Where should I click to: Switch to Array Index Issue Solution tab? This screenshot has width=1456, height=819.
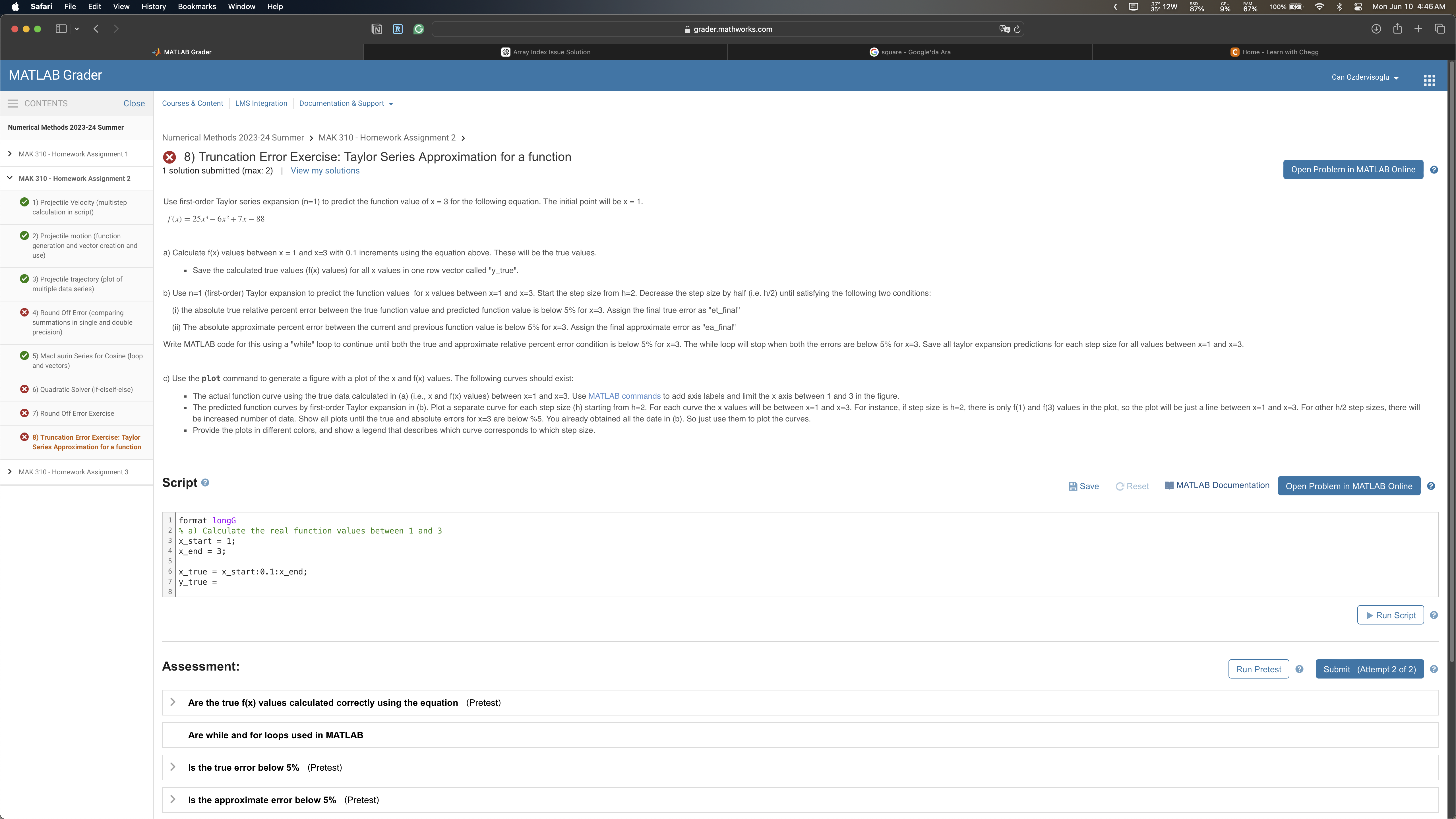[x=545, y=52]
